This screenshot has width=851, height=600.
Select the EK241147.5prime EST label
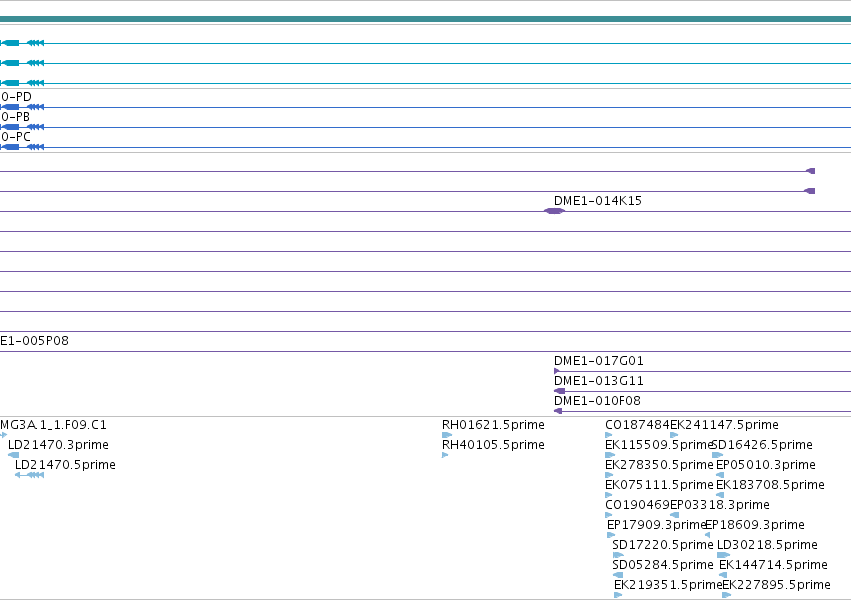point(725,425)
